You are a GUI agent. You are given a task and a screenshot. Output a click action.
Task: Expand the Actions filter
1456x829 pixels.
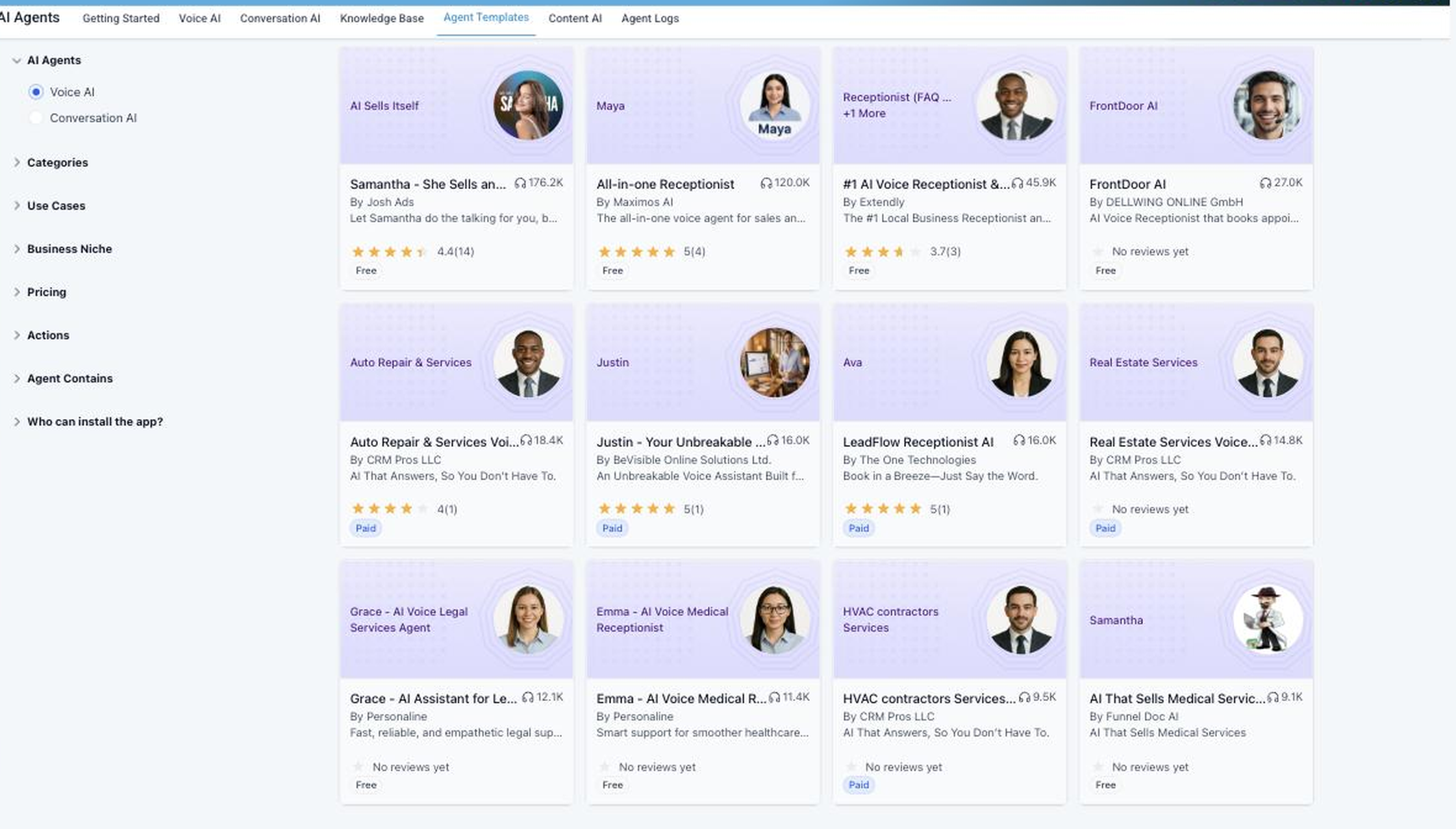17,335
